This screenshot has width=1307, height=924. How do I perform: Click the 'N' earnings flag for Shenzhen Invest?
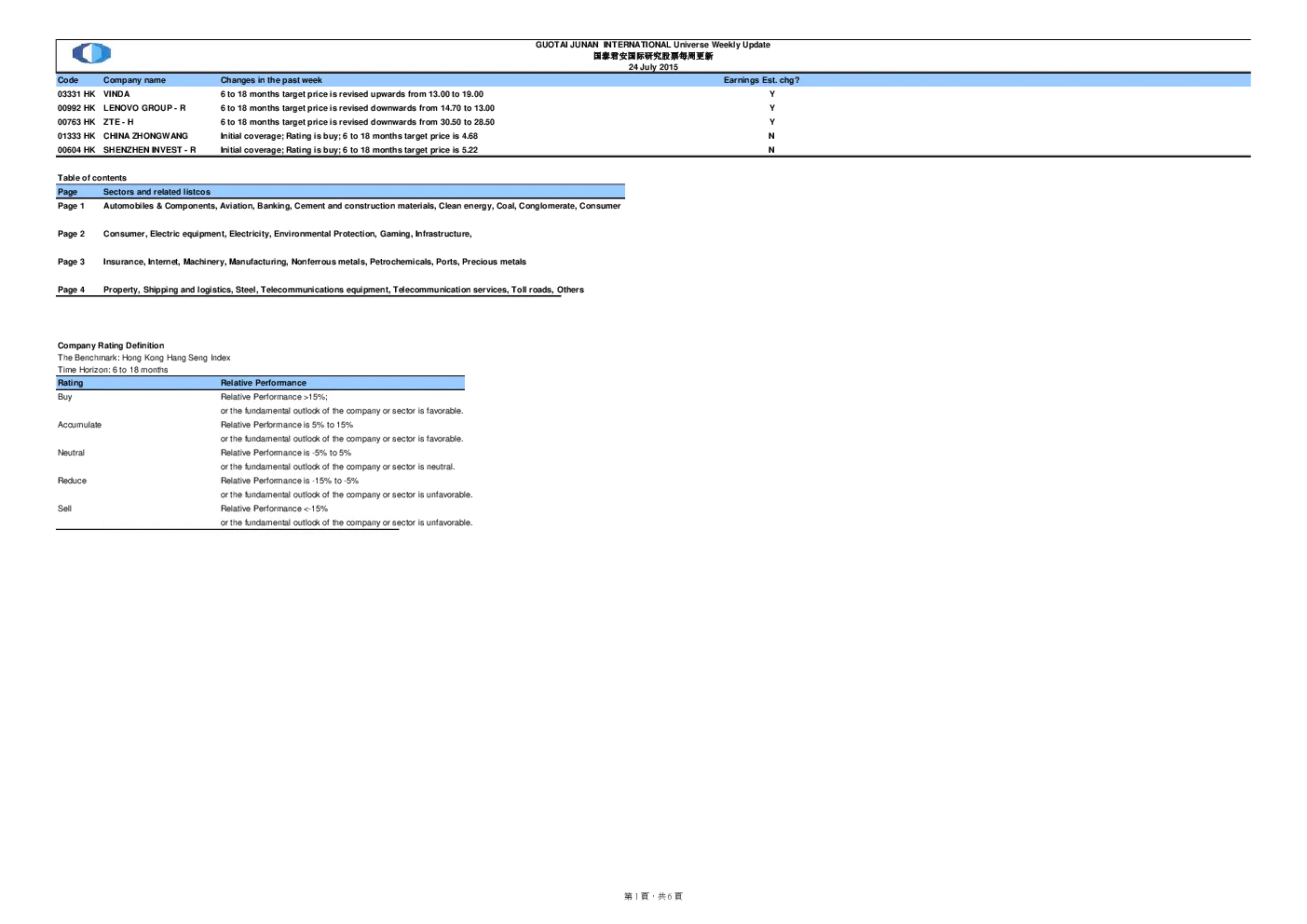pyautogui.click(x=771, y=150)
